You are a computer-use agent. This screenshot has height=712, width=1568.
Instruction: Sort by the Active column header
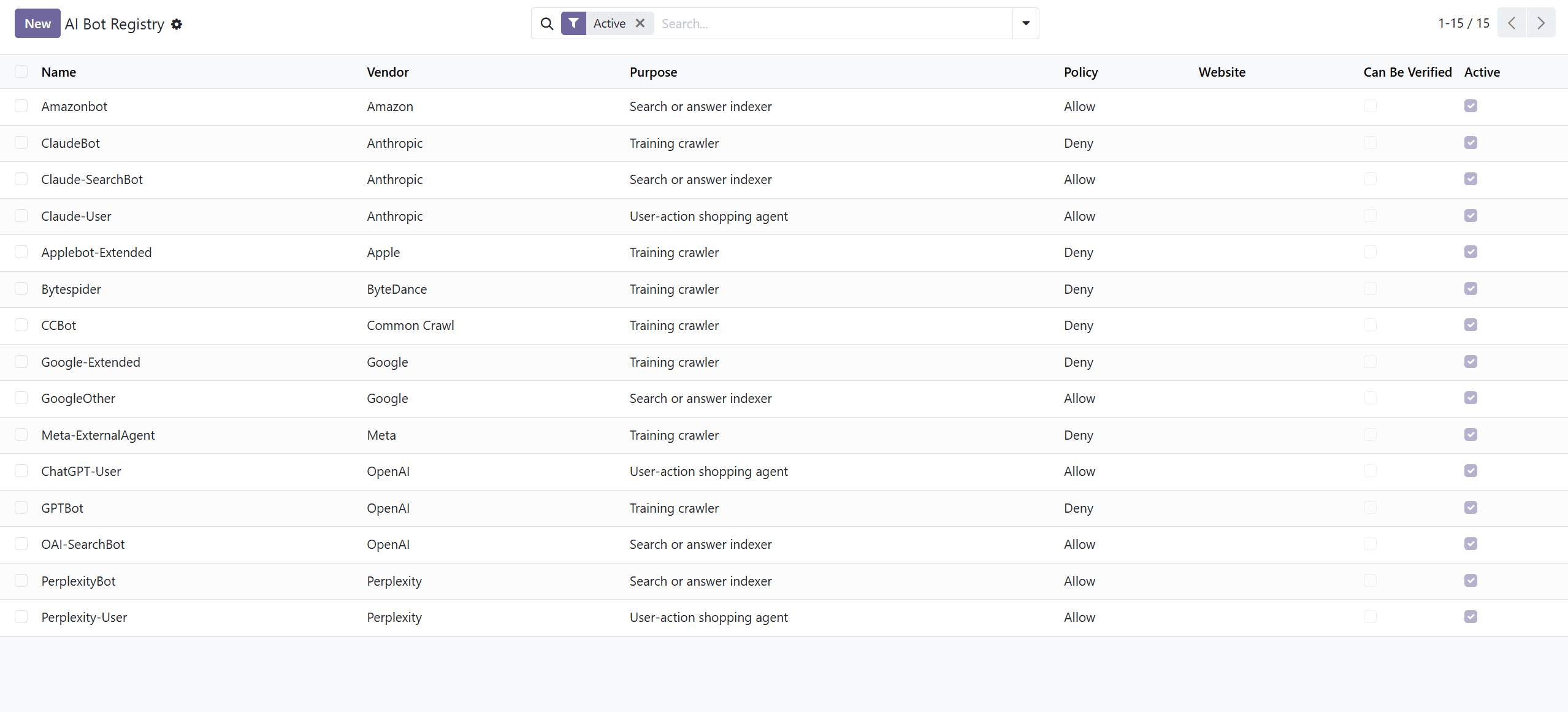(x=1482, y=72)
